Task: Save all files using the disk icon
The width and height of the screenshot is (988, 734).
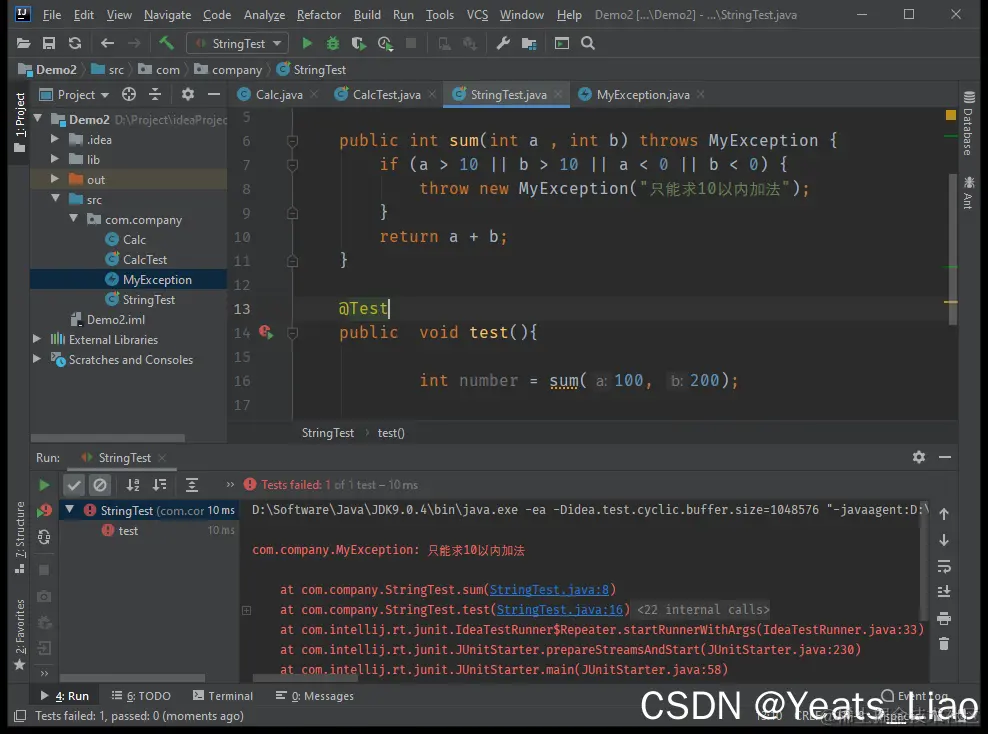Action: point(49,43)
